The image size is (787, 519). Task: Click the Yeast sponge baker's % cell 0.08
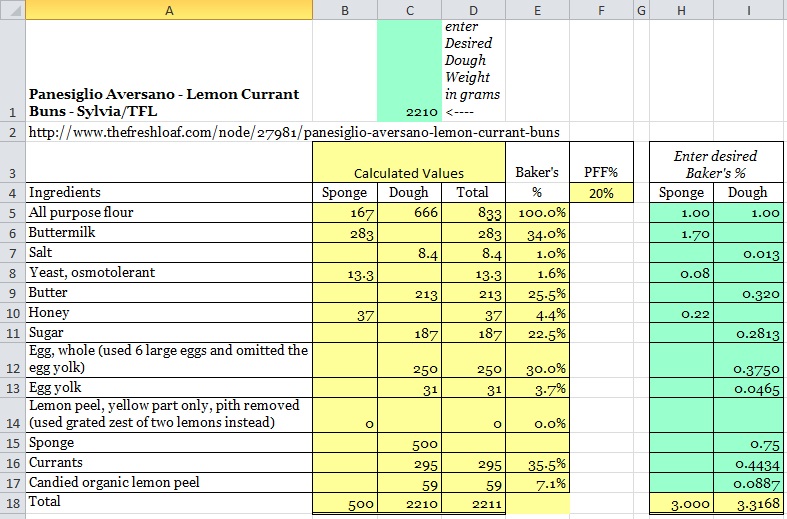682,274
